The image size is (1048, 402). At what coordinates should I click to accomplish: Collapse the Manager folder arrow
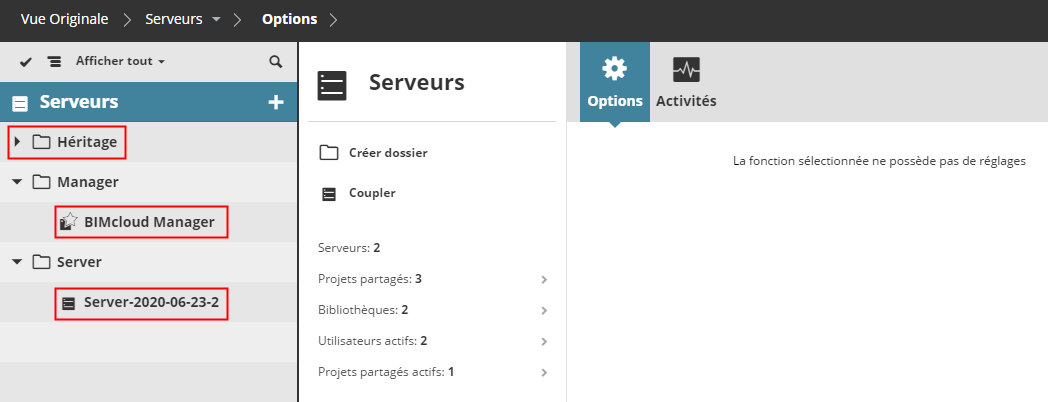coord(18,182)
